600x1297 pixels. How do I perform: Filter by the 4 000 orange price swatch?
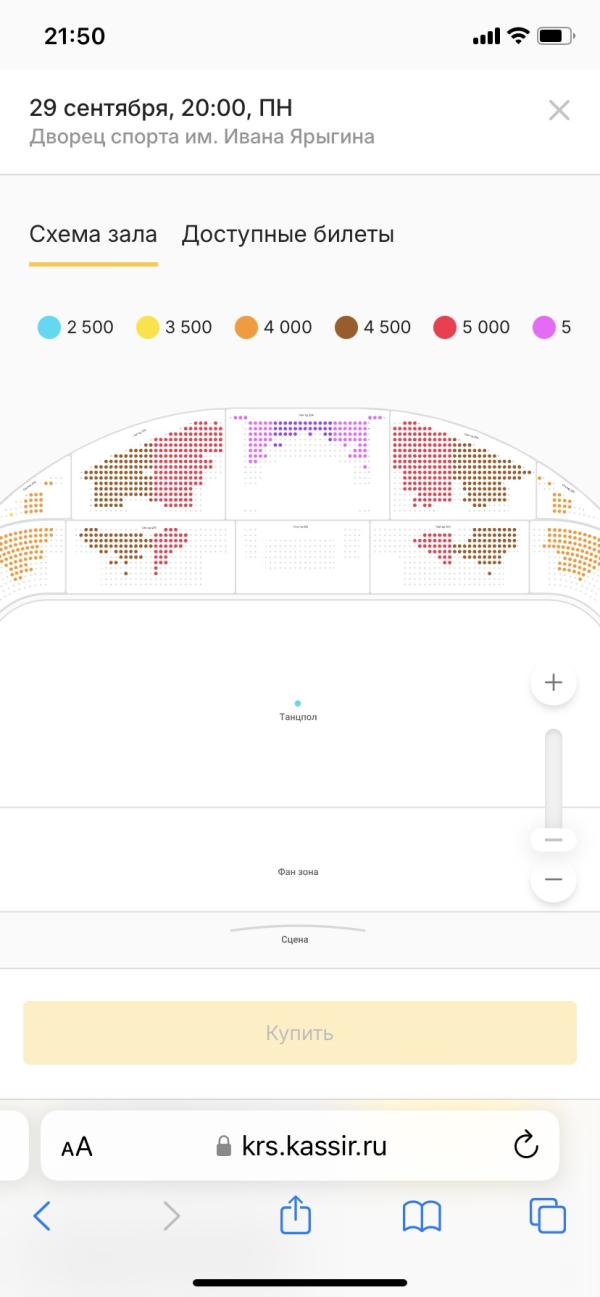pyautogui.click(x=246, y=327)
